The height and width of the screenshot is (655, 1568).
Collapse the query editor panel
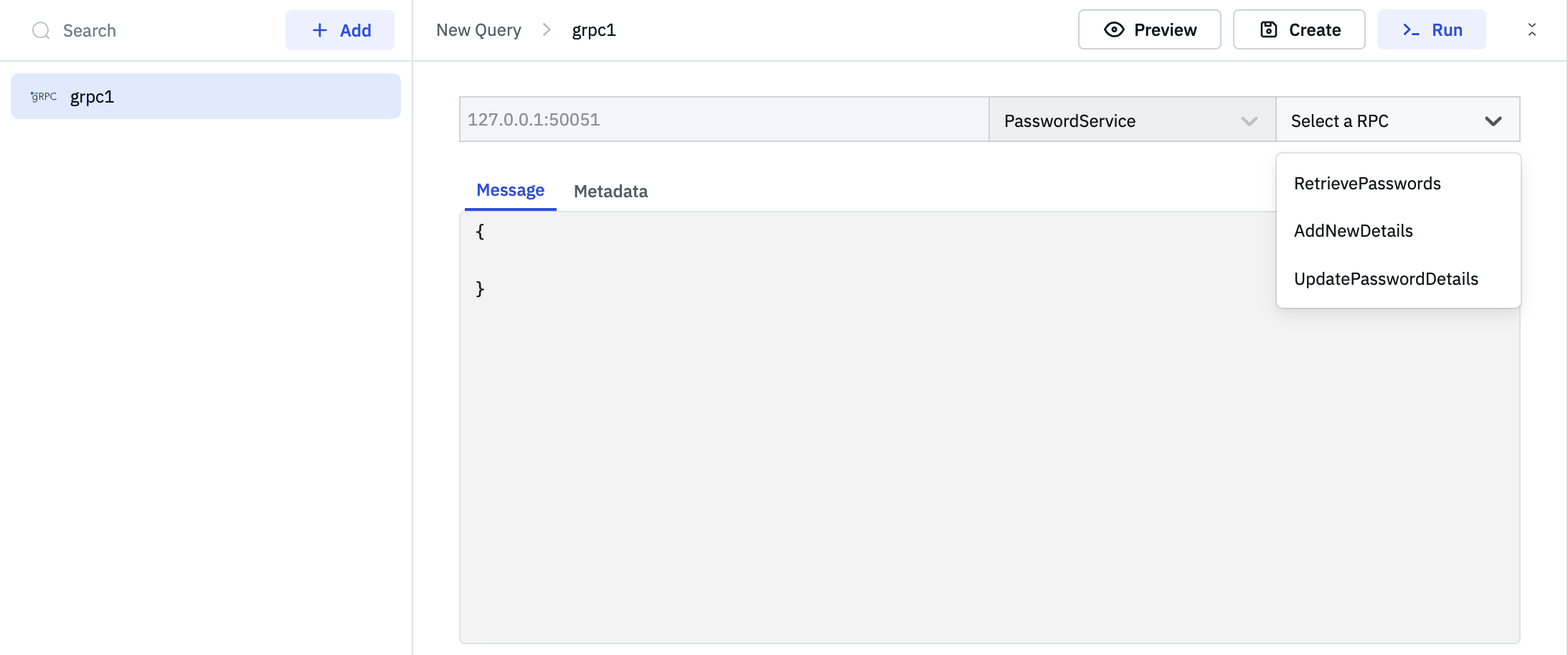1531,29
